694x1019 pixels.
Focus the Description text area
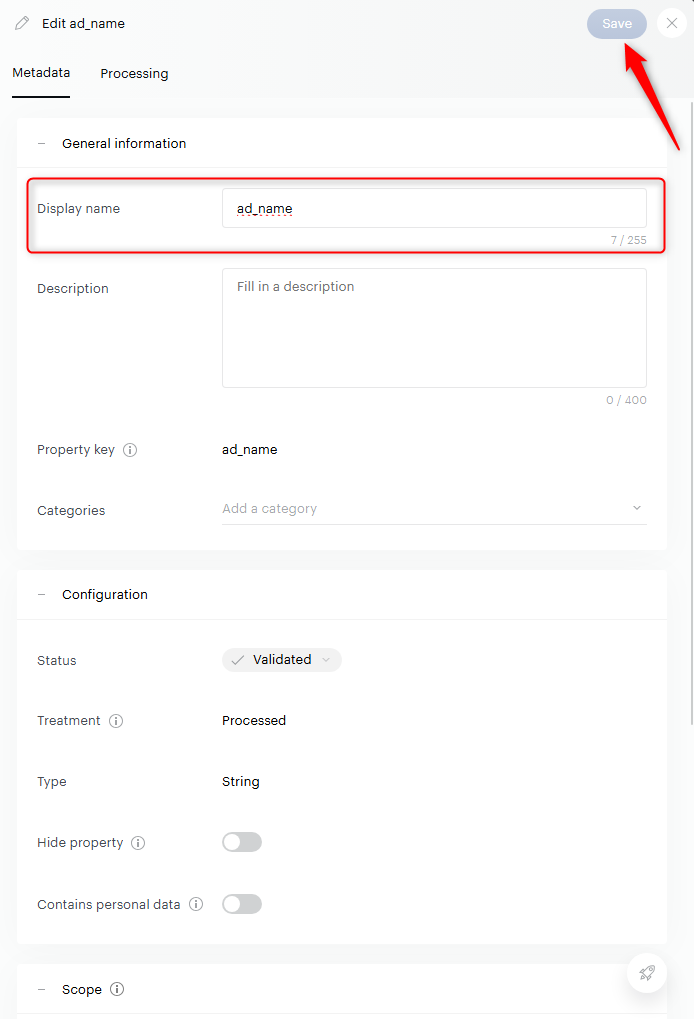(434, 327)
